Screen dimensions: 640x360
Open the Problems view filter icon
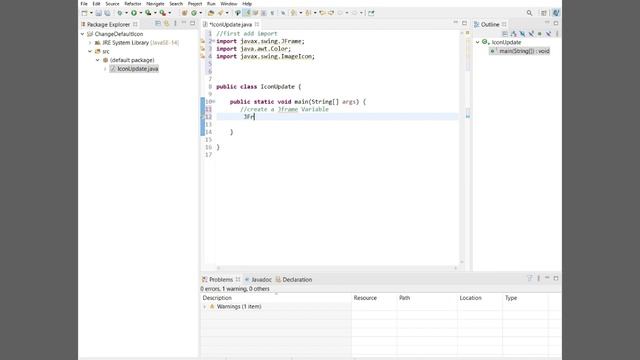click(530, 278)
